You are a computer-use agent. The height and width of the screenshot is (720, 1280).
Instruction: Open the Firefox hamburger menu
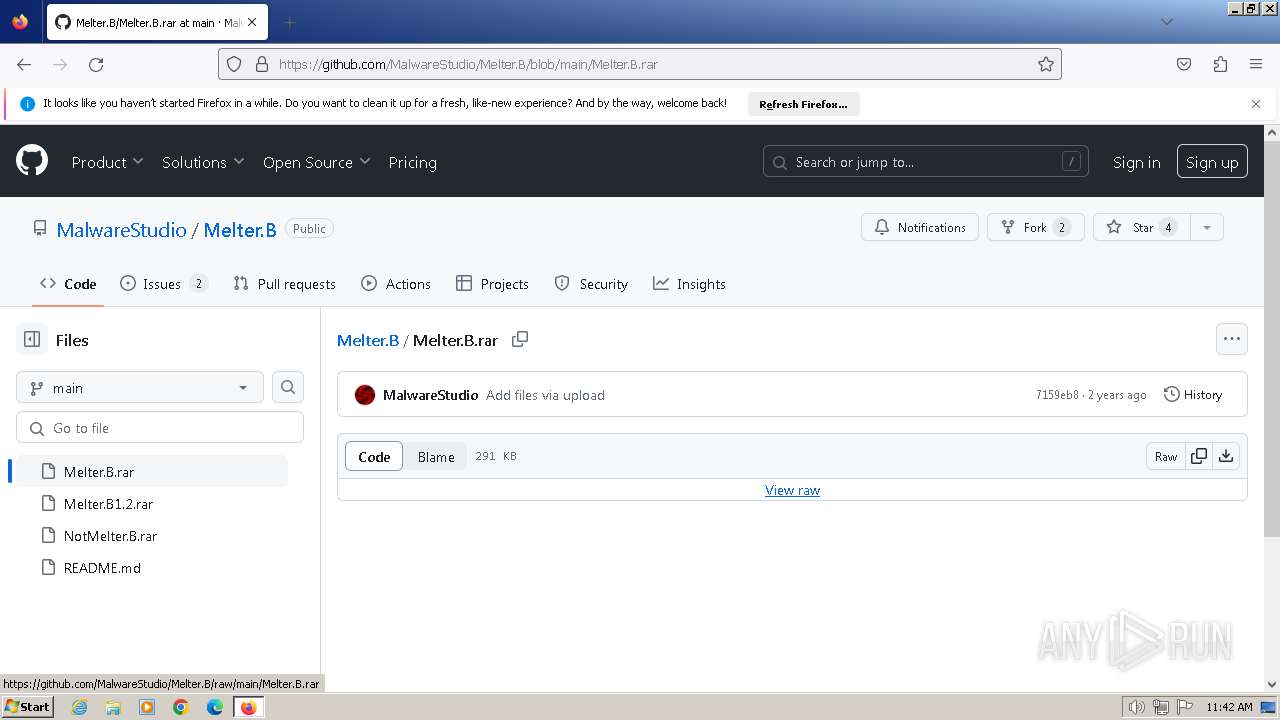click(1256, 64)
